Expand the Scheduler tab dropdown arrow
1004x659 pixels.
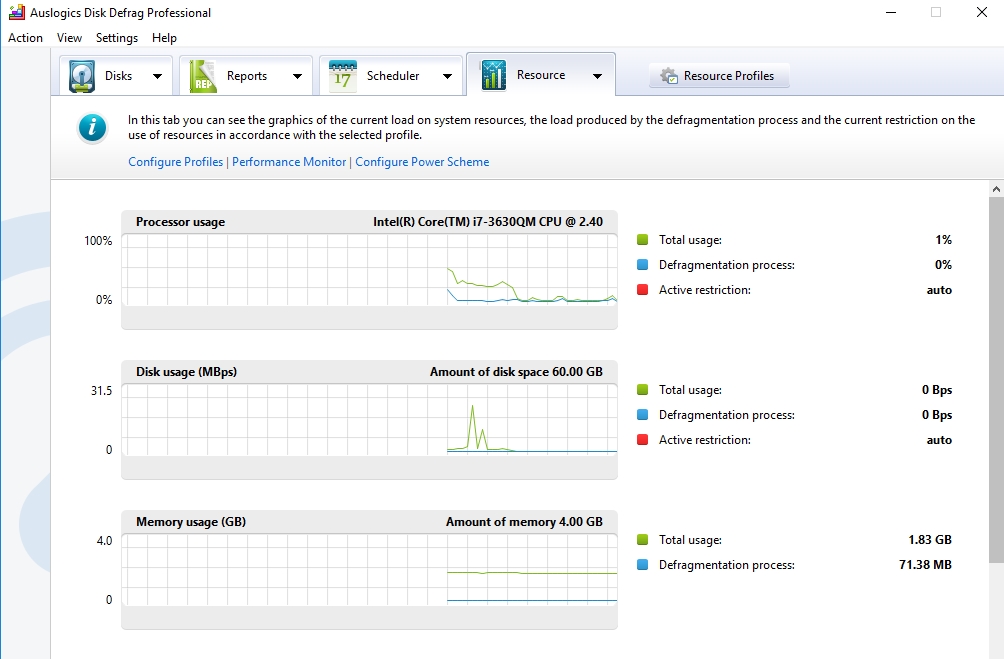pos(447,76)
